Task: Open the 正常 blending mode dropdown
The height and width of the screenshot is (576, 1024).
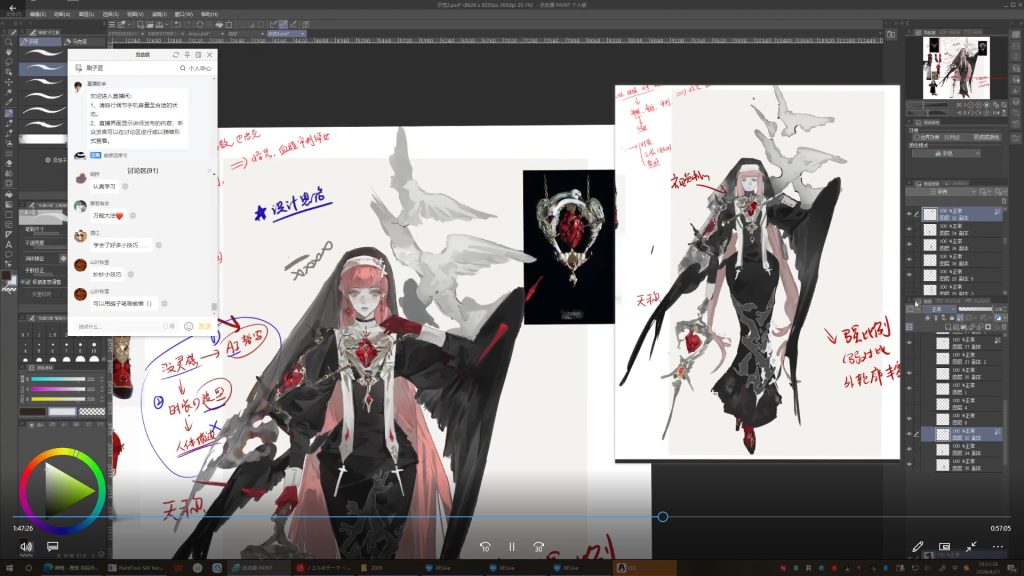Action: click(x=940, y=309)
